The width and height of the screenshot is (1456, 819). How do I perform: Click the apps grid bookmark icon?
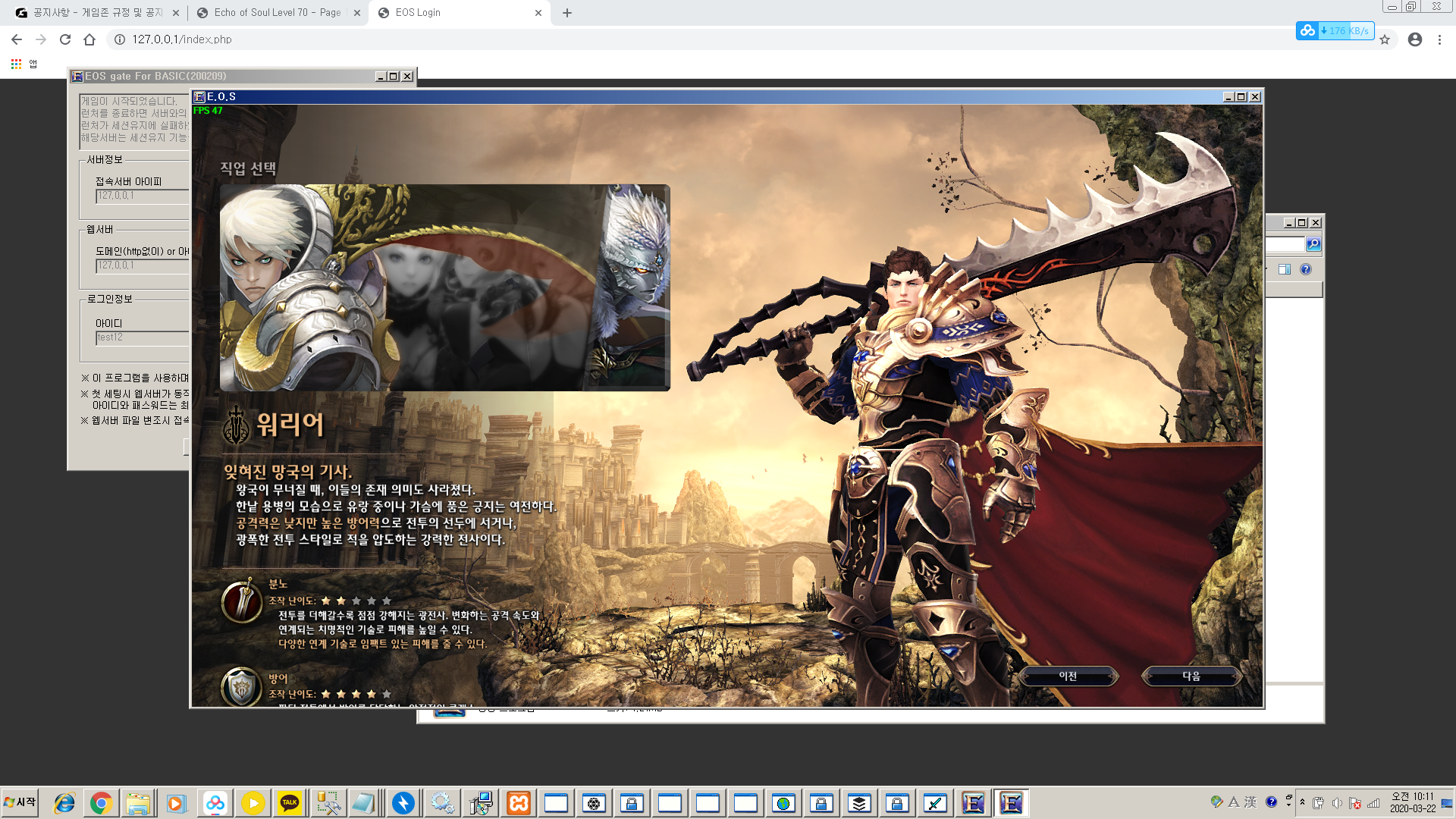(16, 64)
